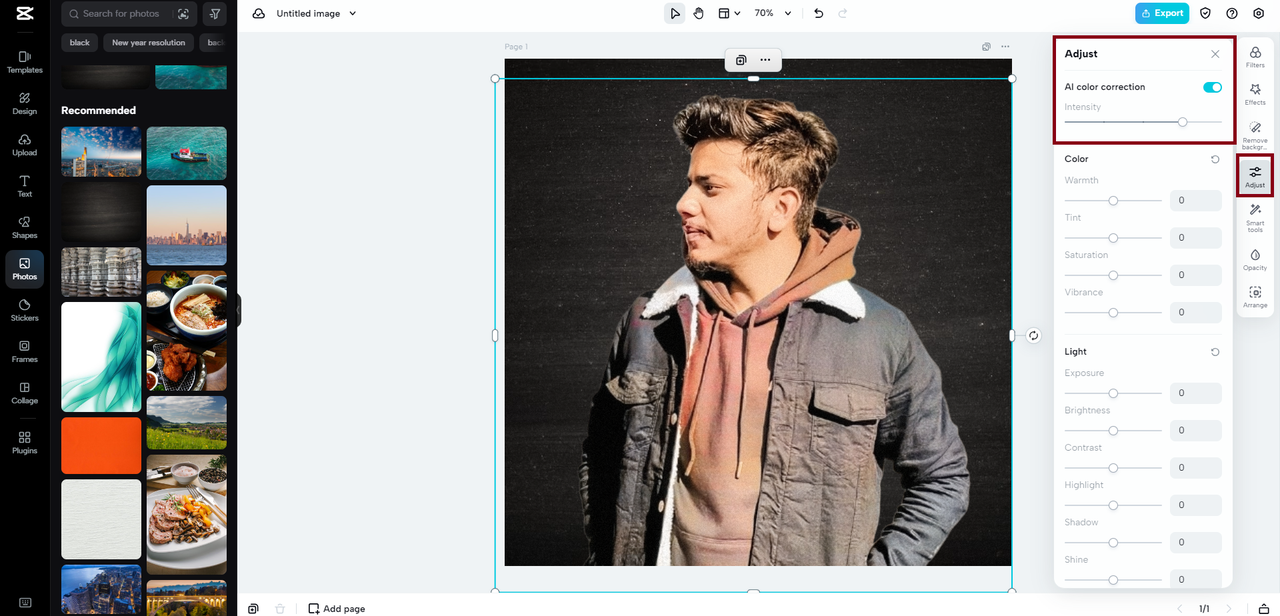This screenshot has width=1280, height=616.
Task: Open the Upload sidebar panel
Action: click(25, 145)
